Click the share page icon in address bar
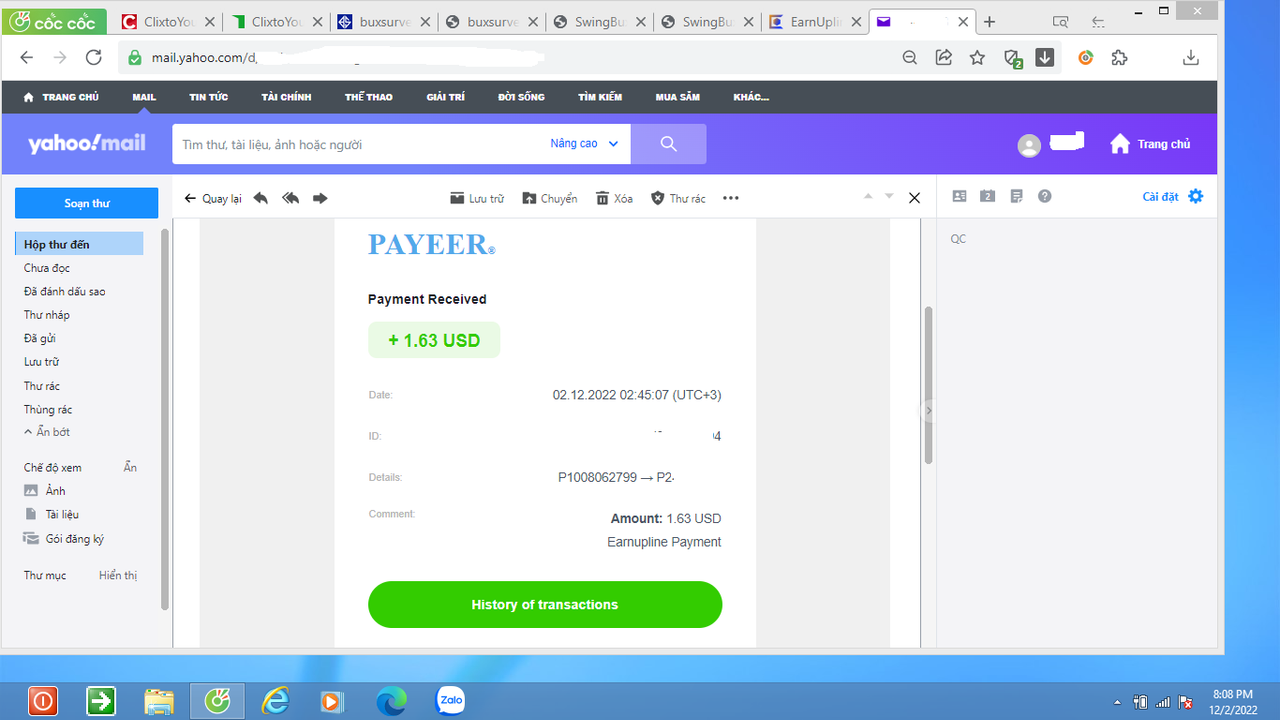This screenshot has height=720, width=1280. [x=943, y=58]
